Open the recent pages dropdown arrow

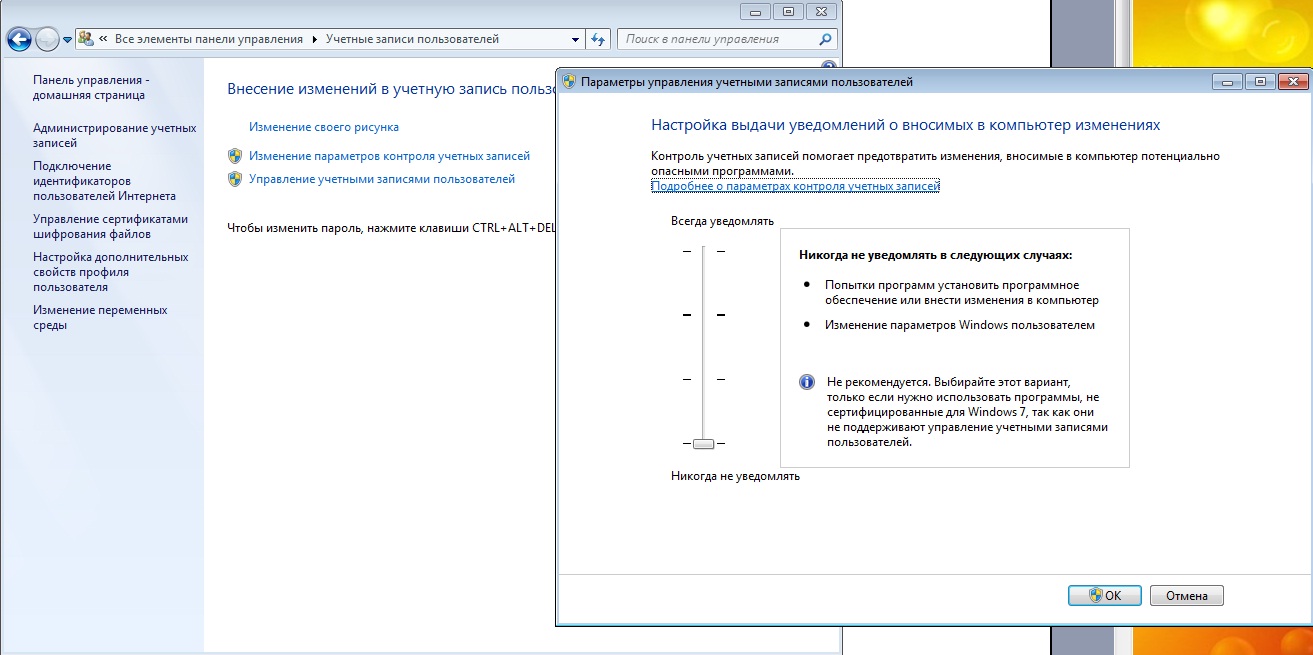coord(67,40)
